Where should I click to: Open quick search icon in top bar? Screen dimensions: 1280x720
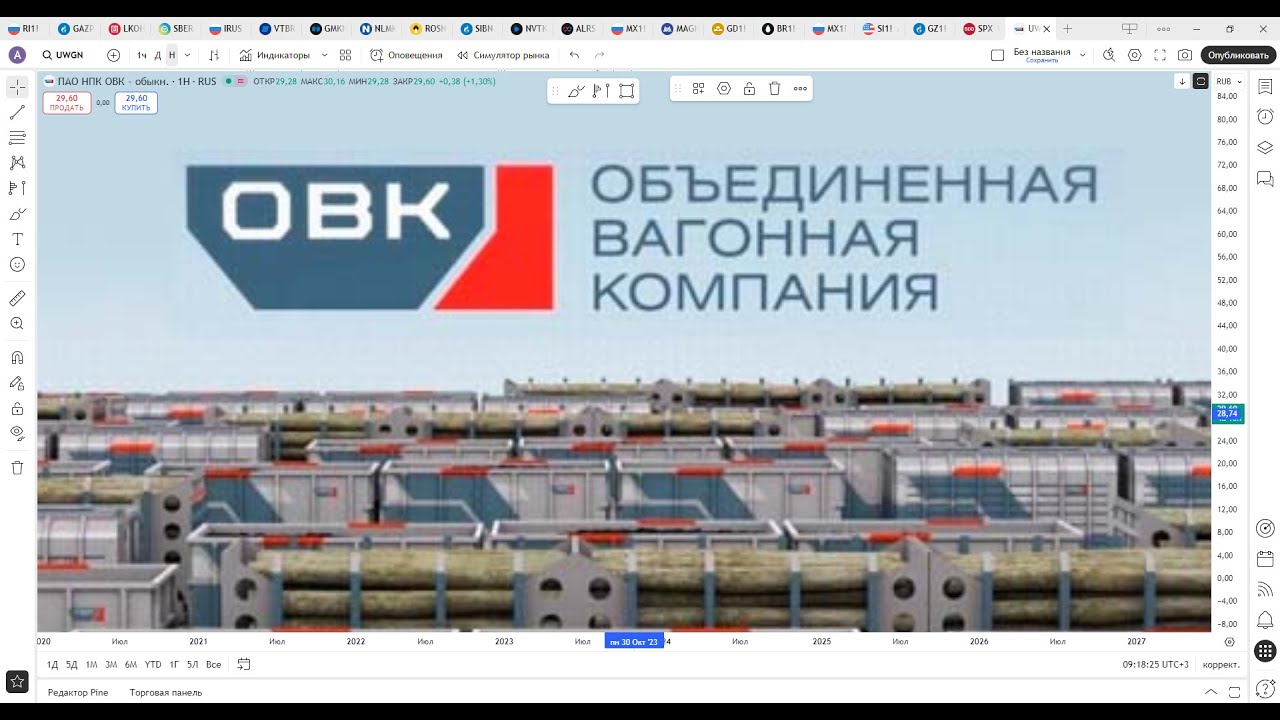click(x=1108, y=55)
